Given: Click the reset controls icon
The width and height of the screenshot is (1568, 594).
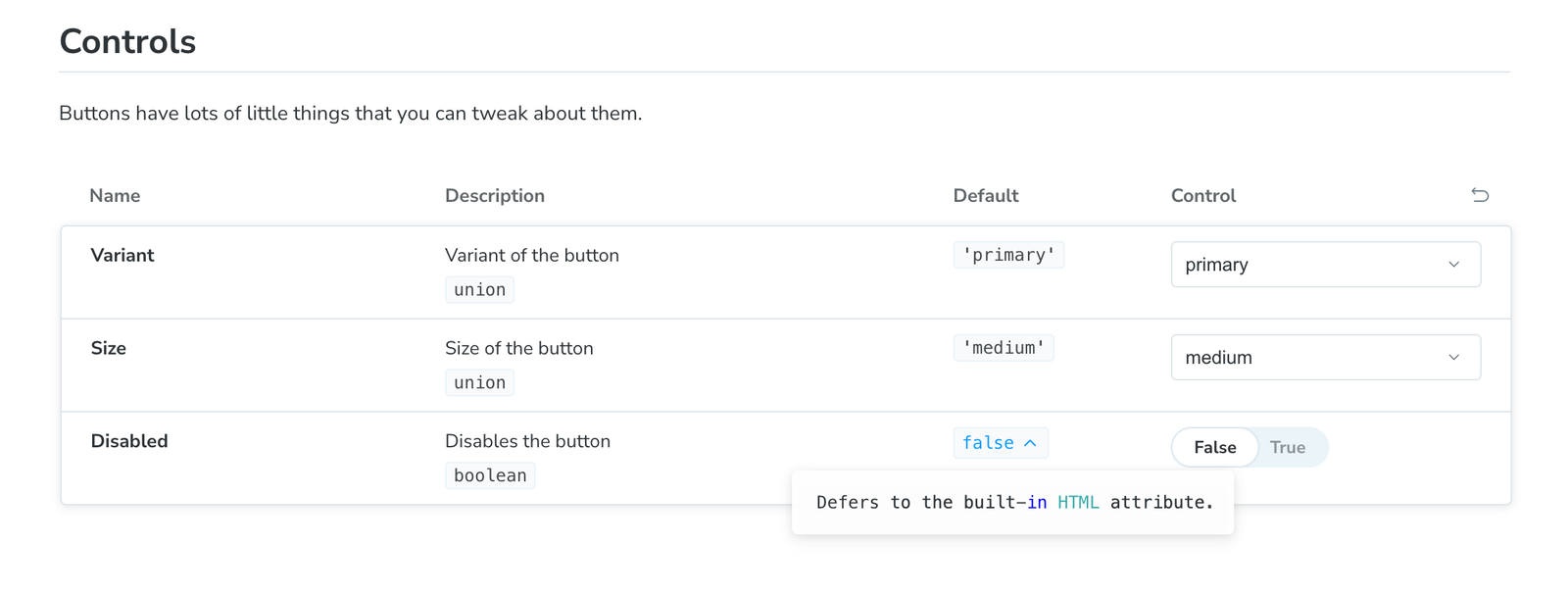Looking at the screenshot, I should pyautogui.click(x=1480, y=195).
